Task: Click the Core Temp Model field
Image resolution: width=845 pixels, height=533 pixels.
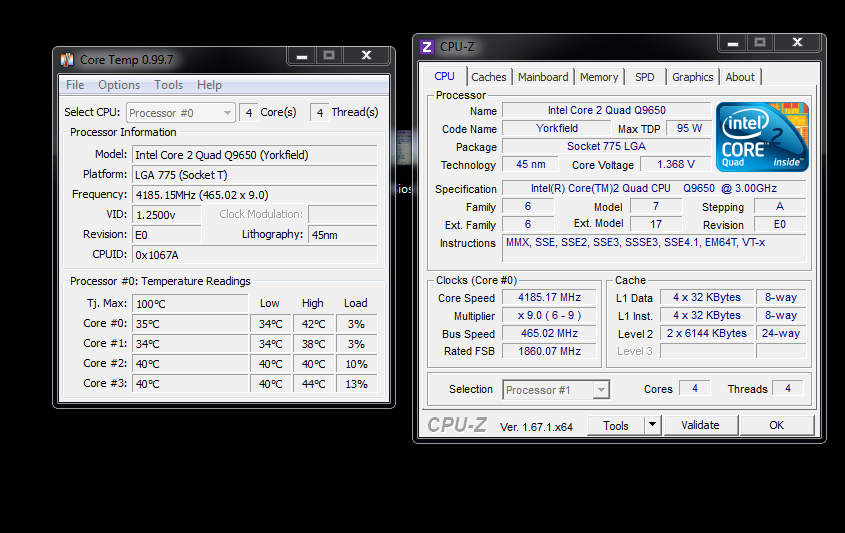Action: click(254, 155)
